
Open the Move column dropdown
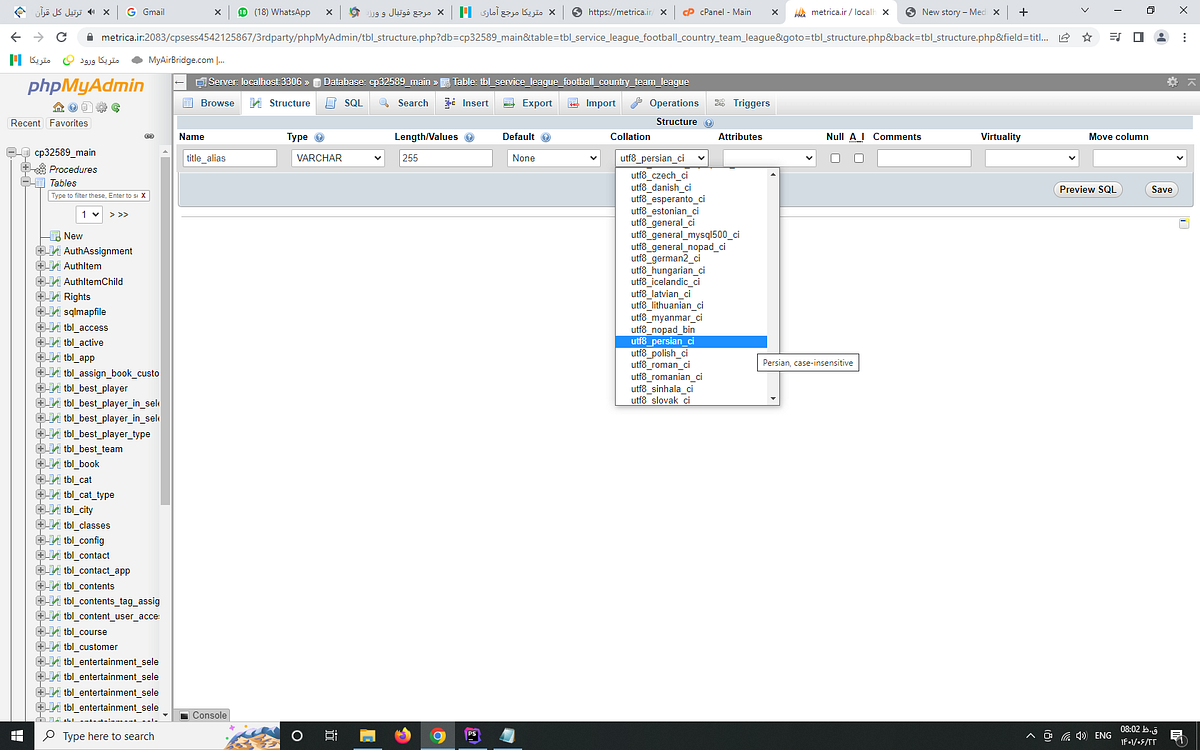point(1139,157)
